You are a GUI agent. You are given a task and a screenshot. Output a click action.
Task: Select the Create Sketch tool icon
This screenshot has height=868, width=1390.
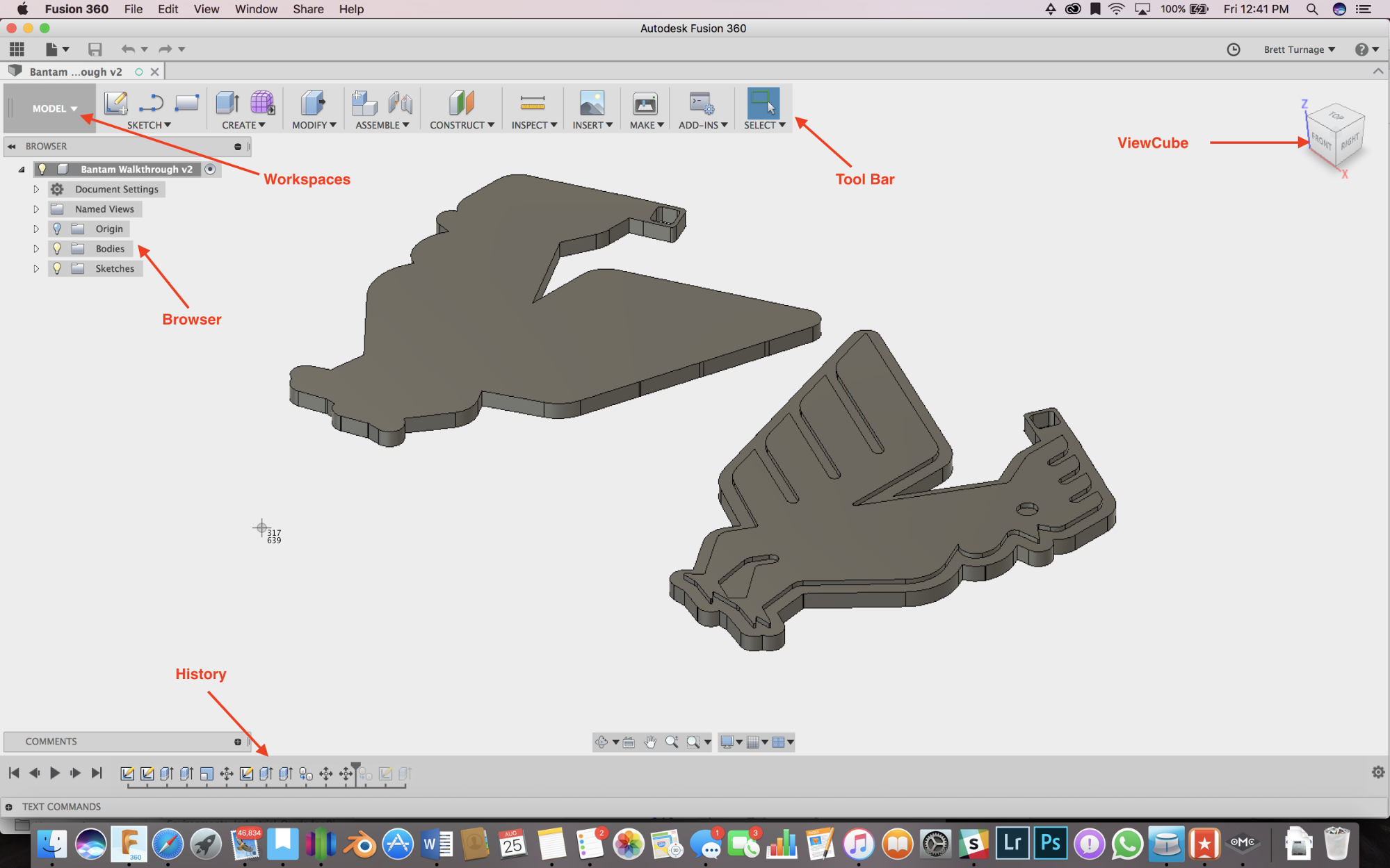[115, 103]
